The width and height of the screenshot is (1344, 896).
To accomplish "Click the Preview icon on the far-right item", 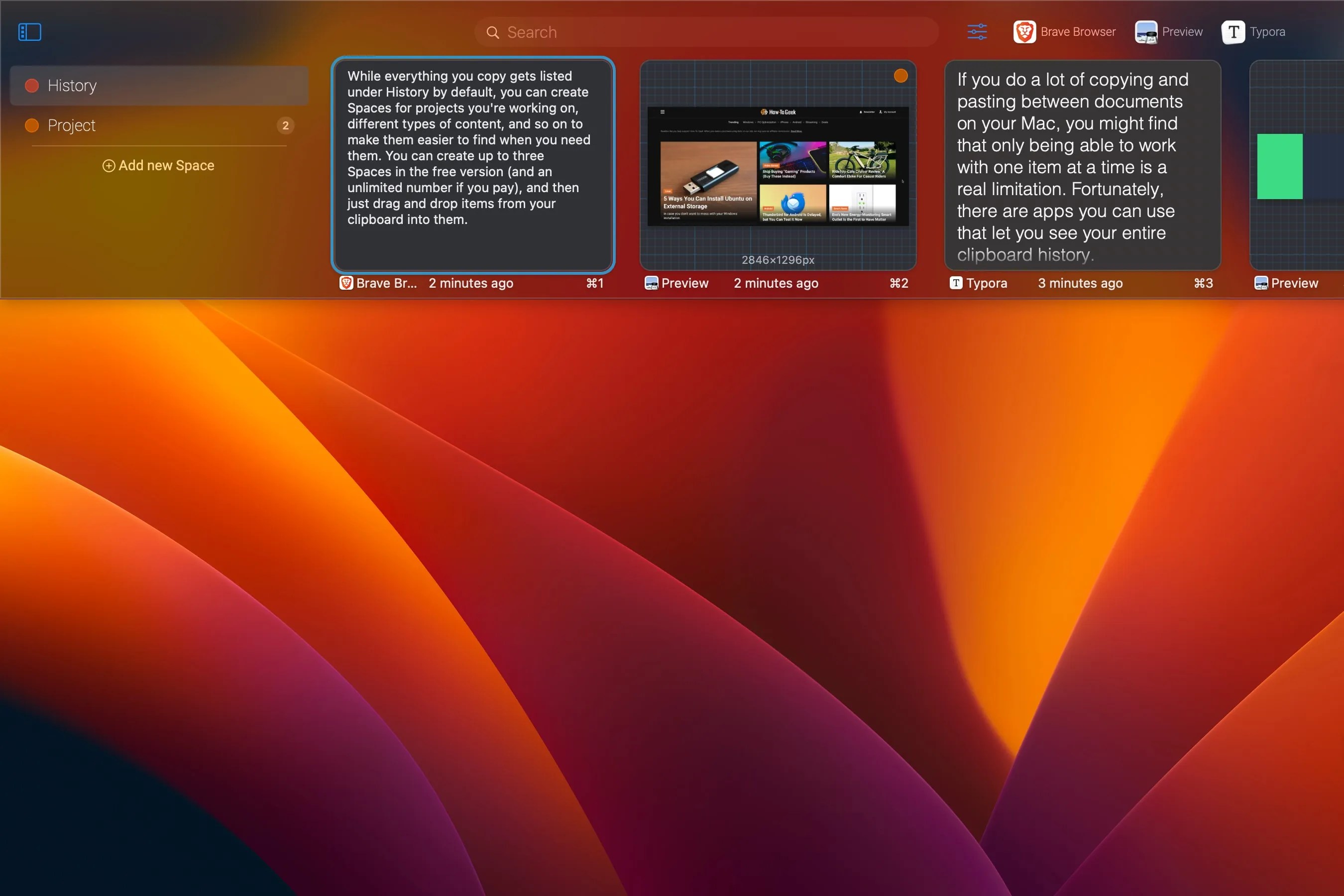I will pyautogui.click(x=1262, y=283).
